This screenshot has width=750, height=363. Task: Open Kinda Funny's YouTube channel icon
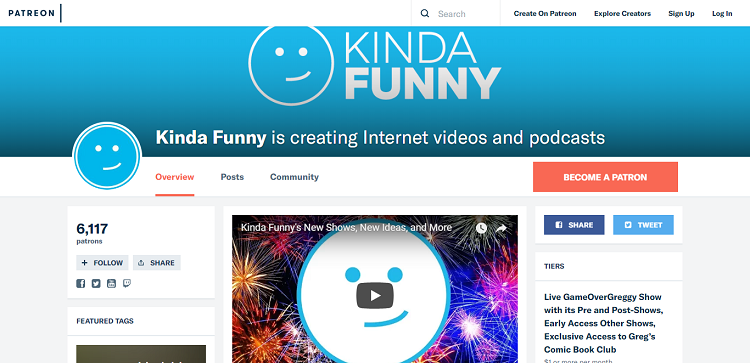pyautogui.click(x=111, y=283)
